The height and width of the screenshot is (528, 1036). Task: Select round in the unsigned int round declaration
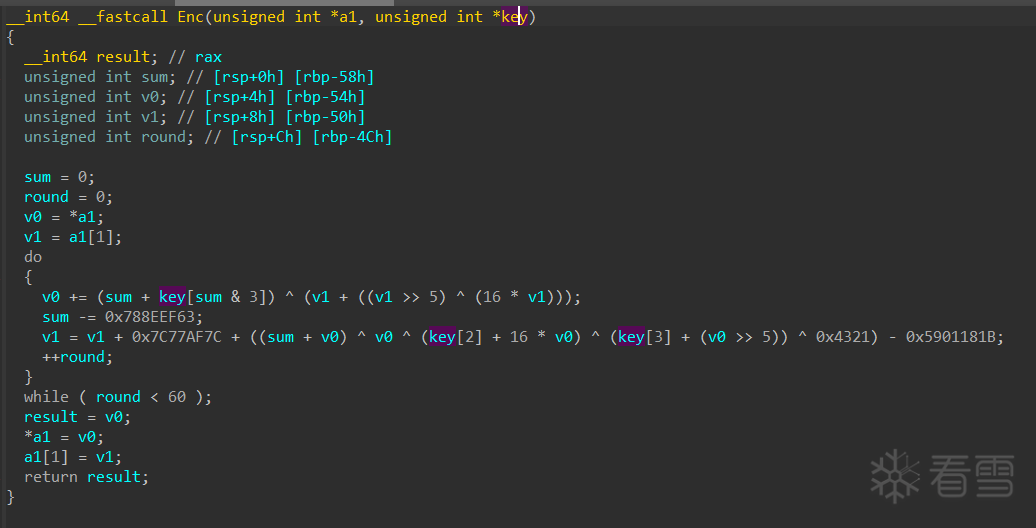(164, 137)
